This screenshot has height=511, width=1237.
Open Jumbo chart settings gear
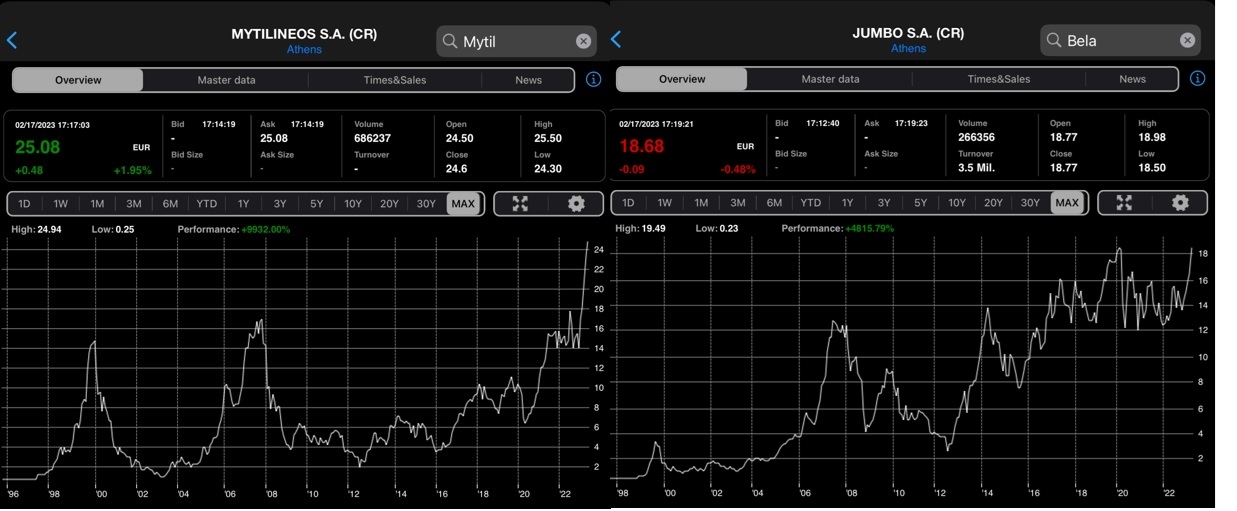click(1180, 203)
